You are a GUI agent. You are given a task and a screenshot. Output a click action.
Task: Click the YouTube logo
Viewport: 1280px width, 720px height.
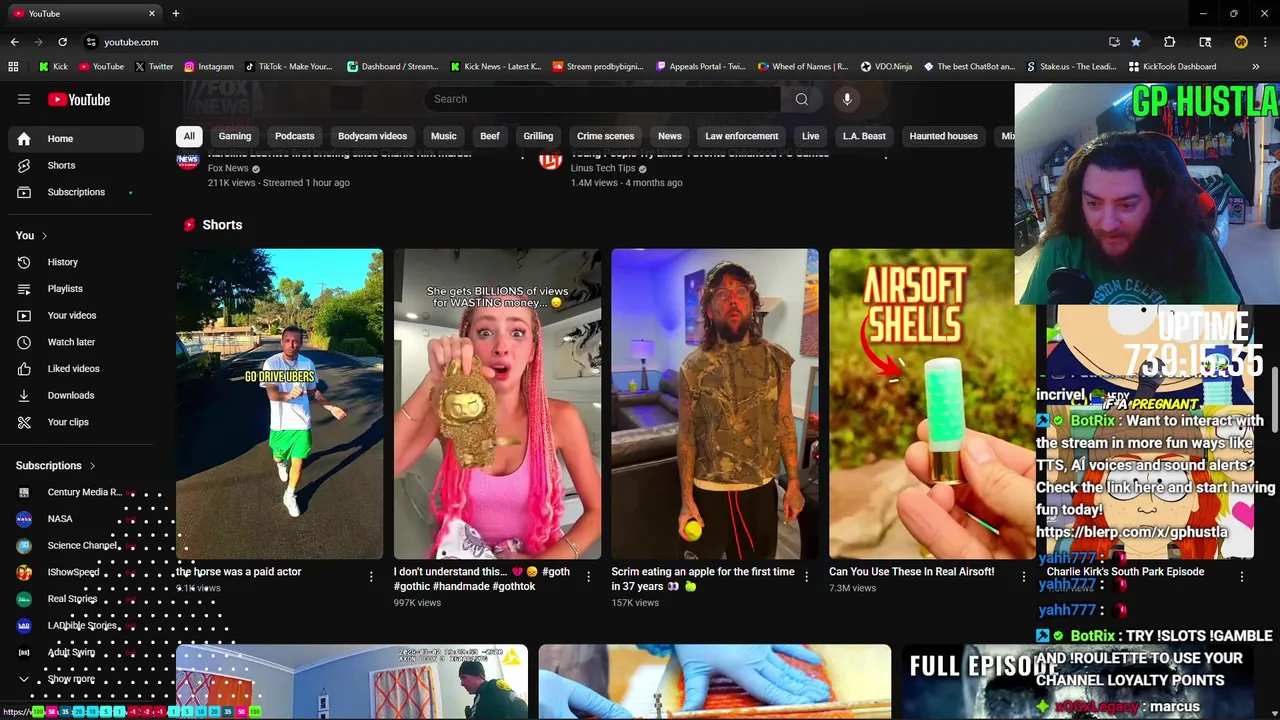79,99
